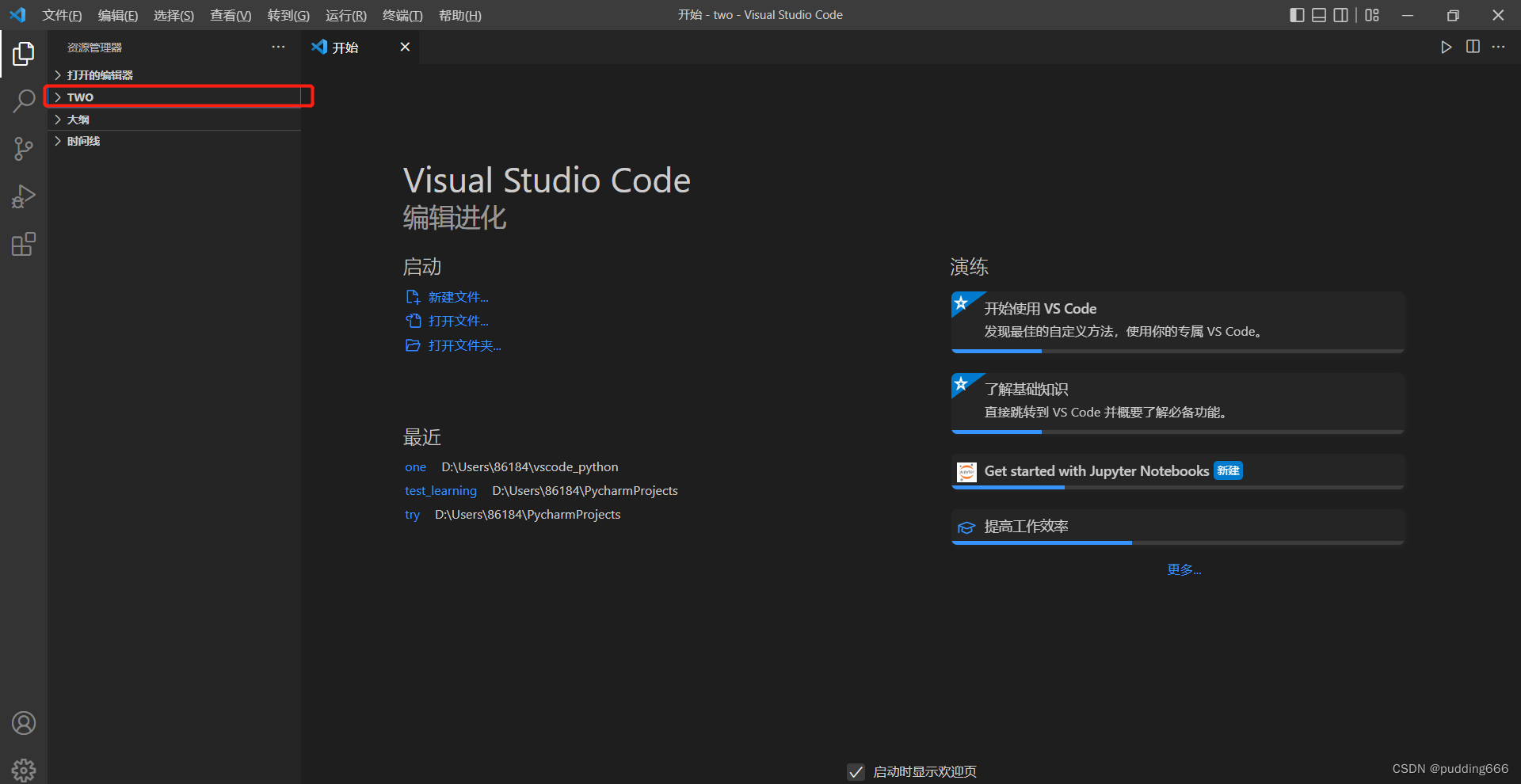Open the Run and Debug view icon
This screenshot has width=1521, height=784.
click(x=24, y=196)
